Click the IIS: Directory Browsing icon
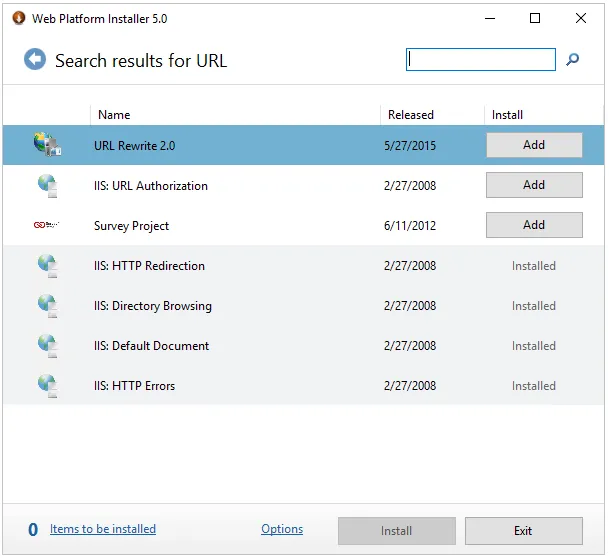Image resolution: width=609 pixels, height=558 pixels. coord(47,305)
